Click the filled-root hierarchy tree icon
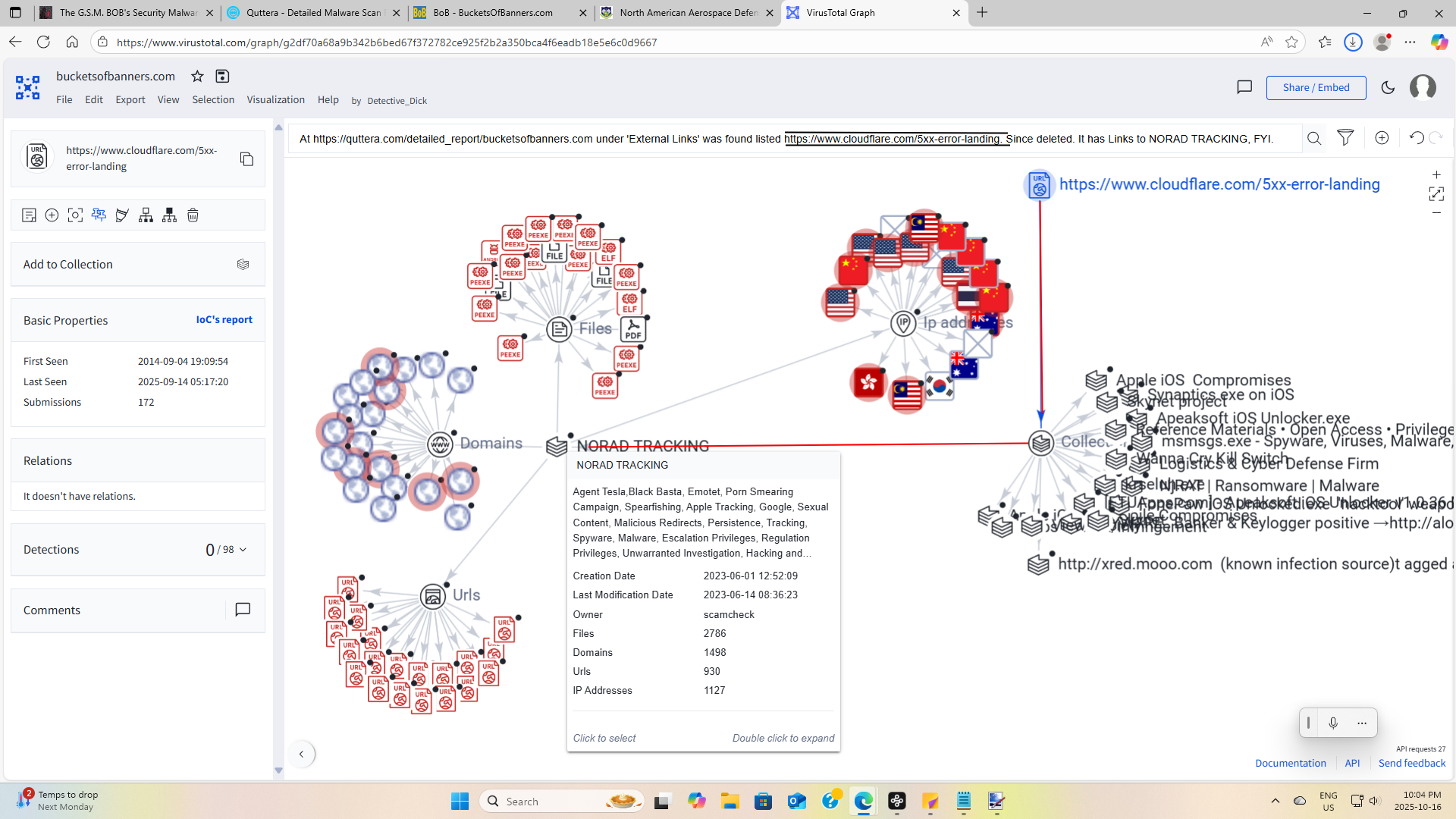The width and height of the screenshot is (1456, 819). click(169, 215)
